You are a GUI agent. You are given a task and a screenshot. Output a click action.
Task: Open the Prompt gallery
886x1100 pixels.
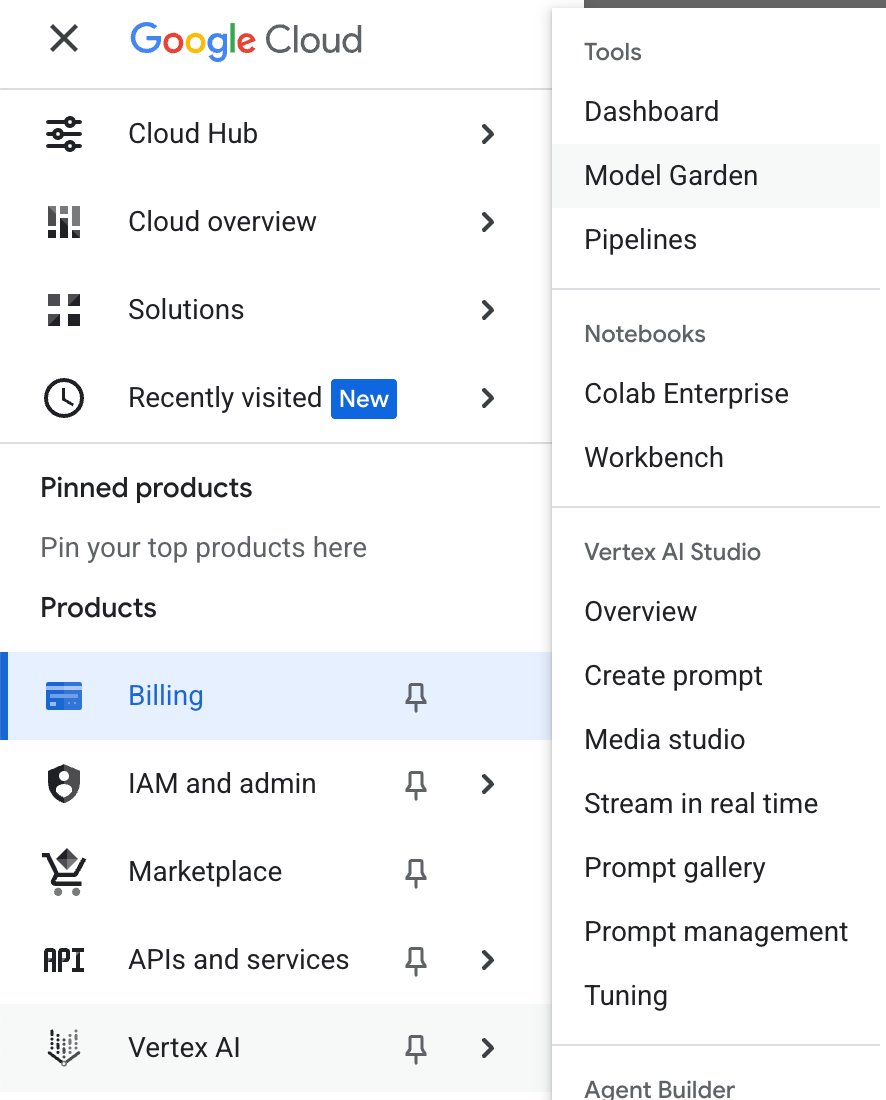coord(716,868)
